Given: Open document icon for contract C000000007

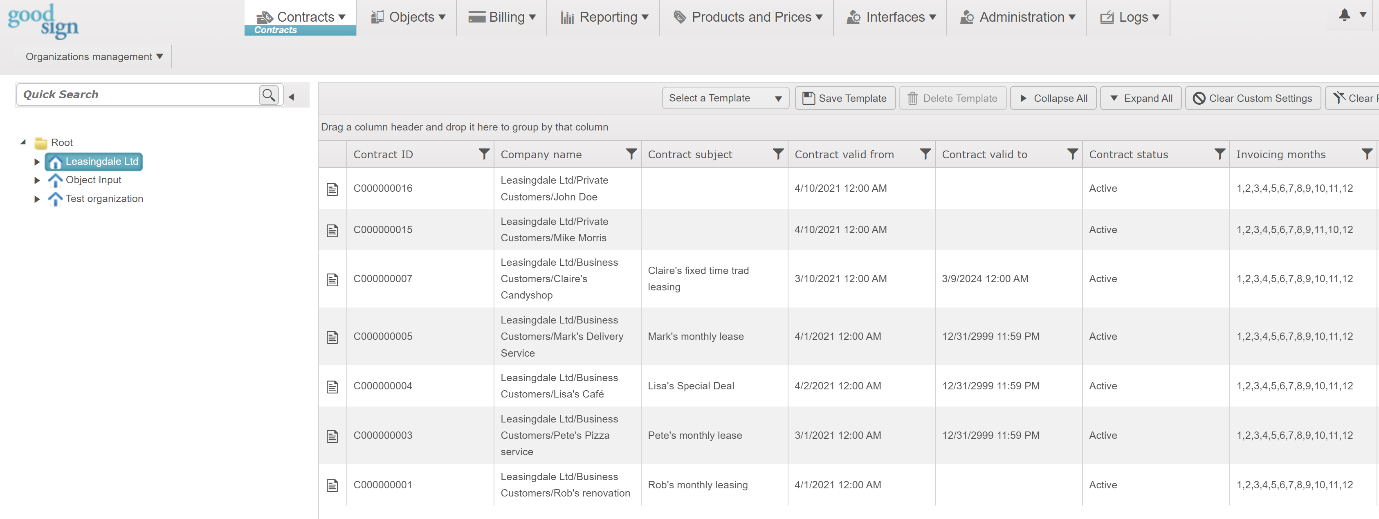Looking at the screenshot, I should click(x=333, y=279).
